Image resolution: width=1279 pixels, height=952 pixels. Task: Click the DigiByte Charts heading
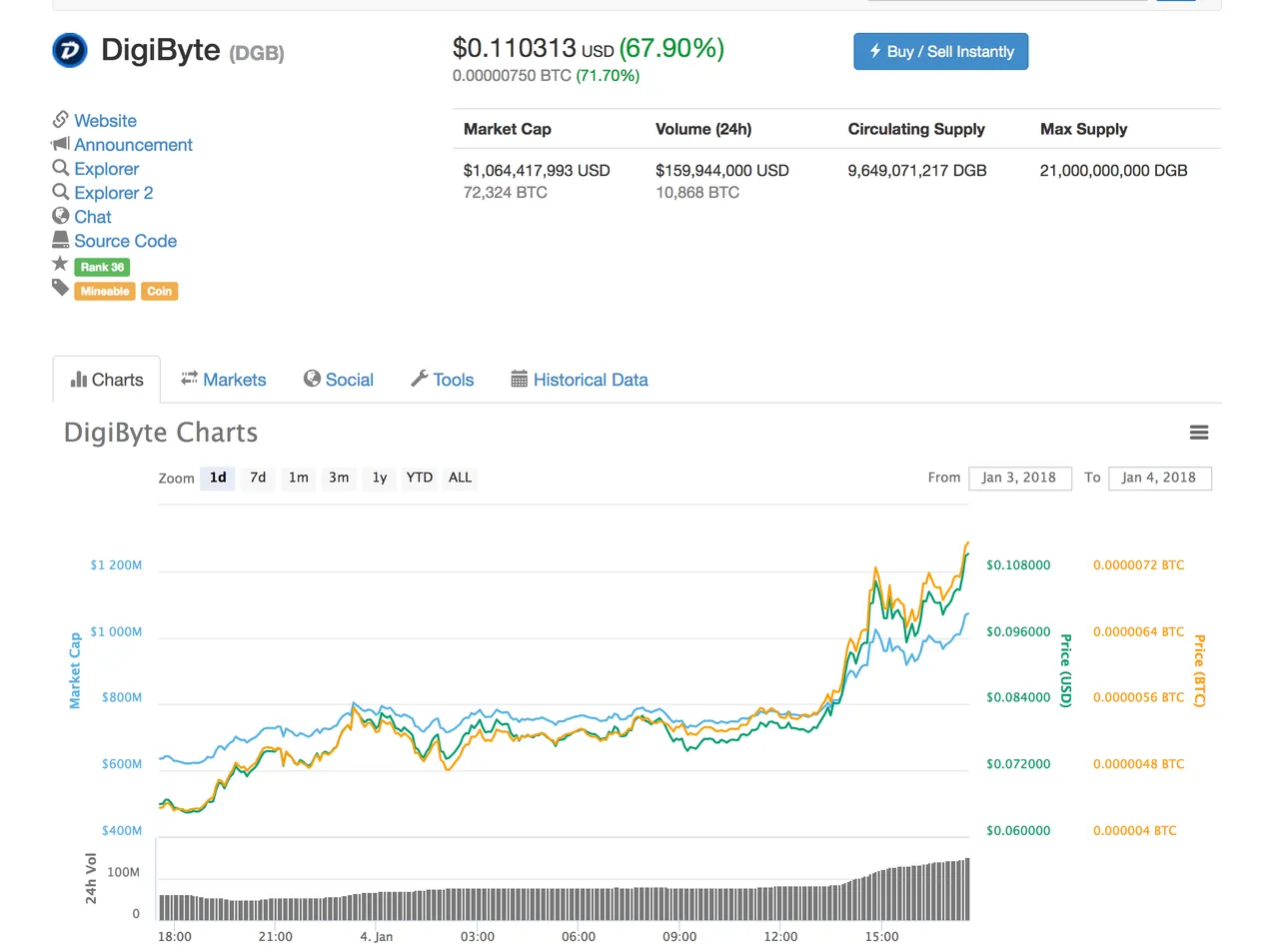(161, 433)
